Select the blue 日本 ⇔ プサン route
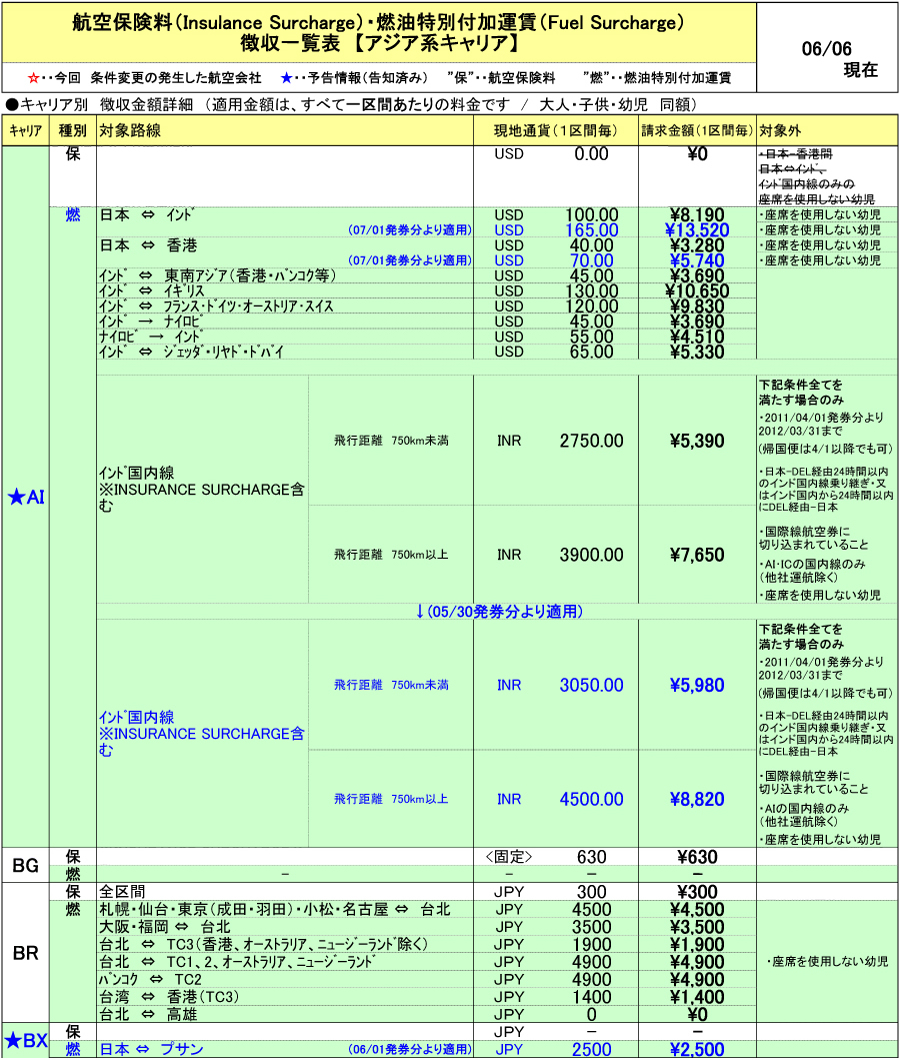The height and width of the screenshot is (1060, 900). point(151,1049)
